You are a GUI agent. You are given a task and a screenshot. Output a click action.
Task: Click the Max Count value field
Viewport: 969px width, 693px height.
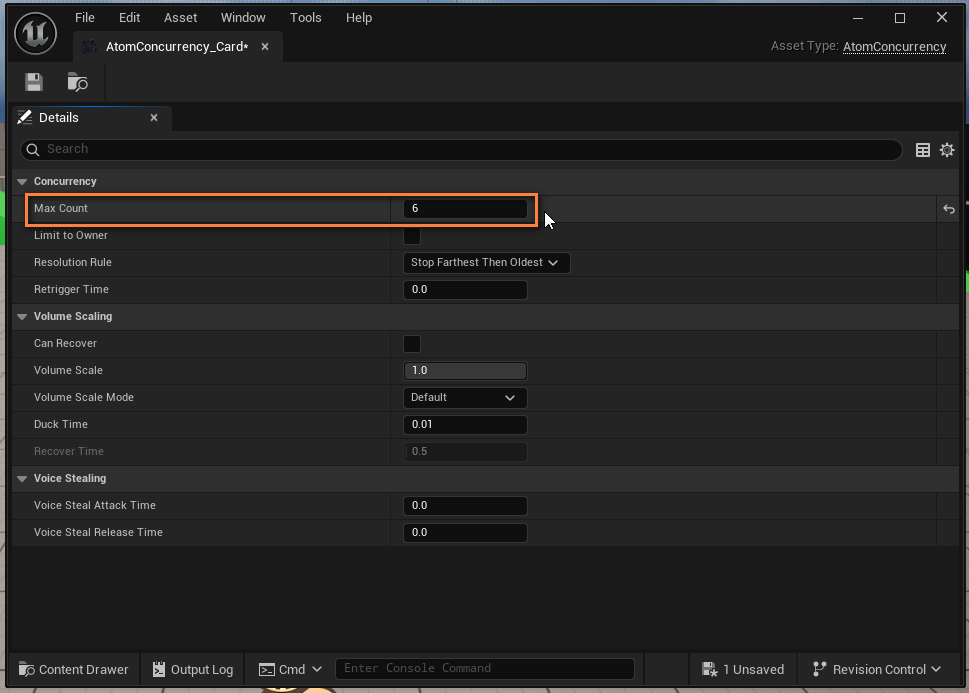465,208
